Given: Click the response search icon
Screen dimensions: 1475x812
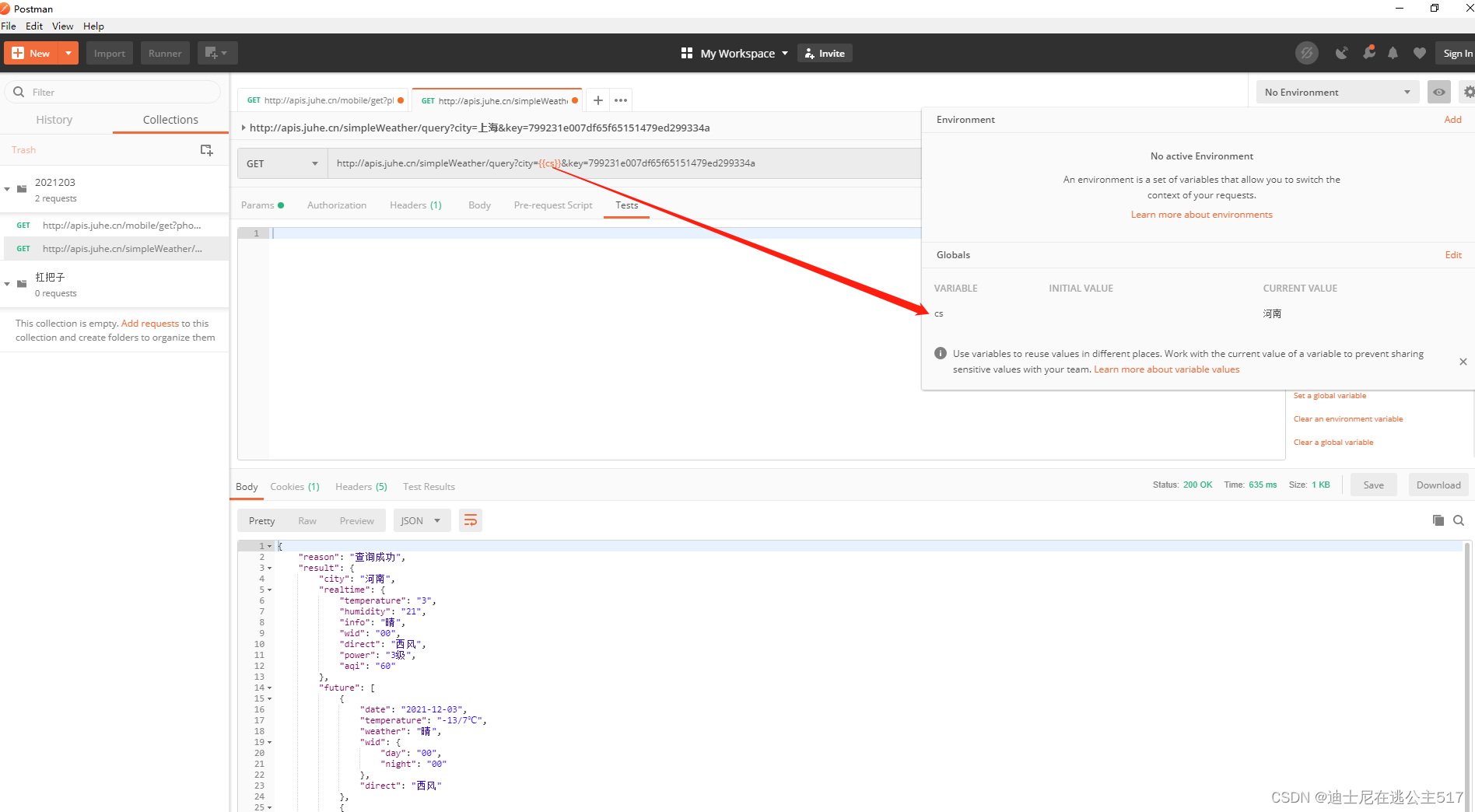Looking at the screenshot, I should [1459, 520].
